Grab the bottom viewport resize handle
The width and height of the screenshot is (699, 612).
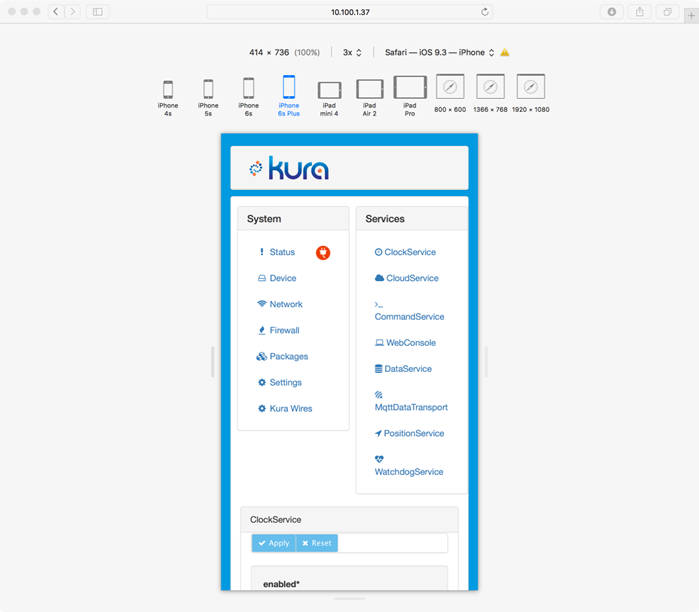[x=350, y=599]
